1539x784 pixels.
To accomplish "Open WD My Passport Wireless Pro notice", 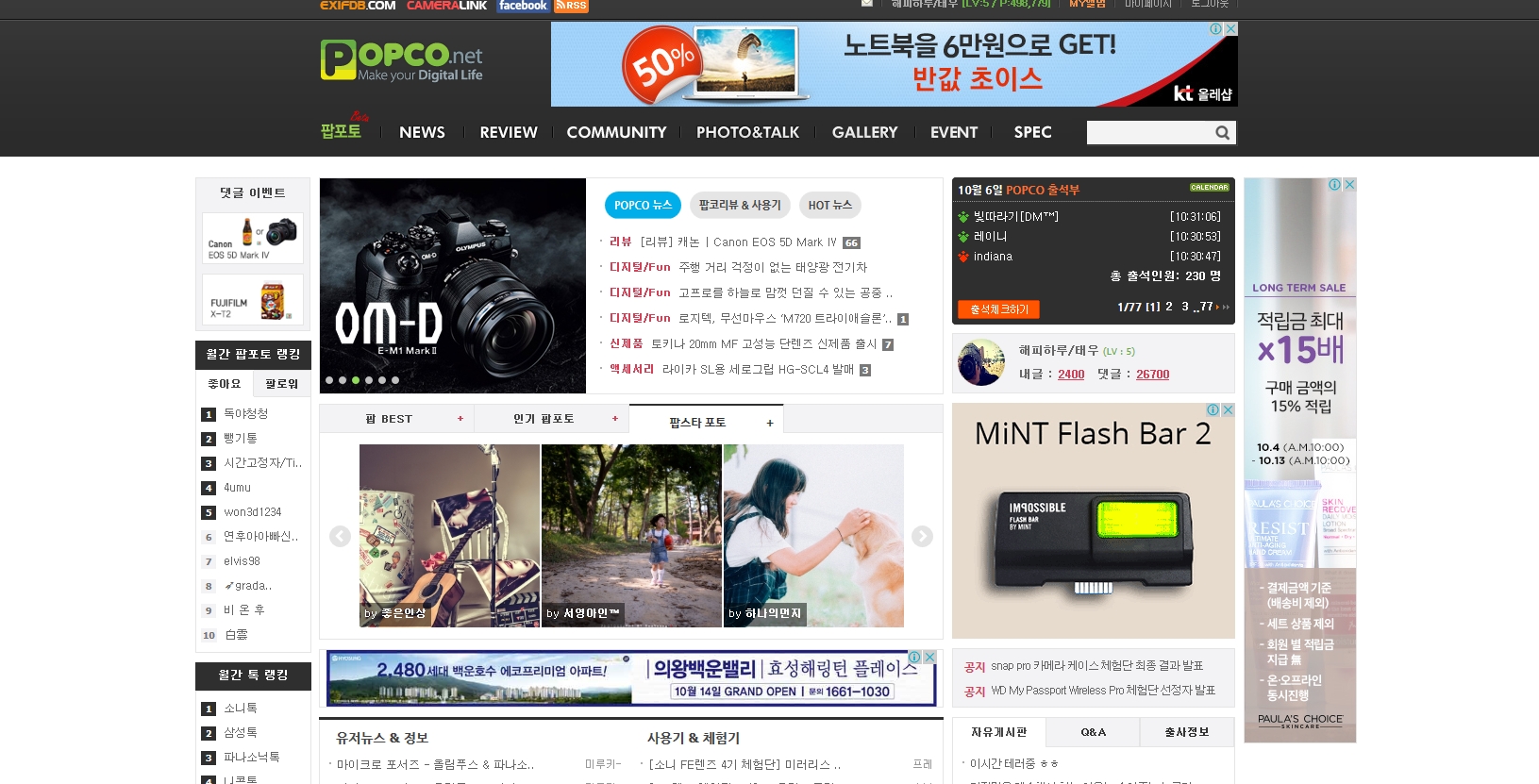I will tap(1103, 691).
